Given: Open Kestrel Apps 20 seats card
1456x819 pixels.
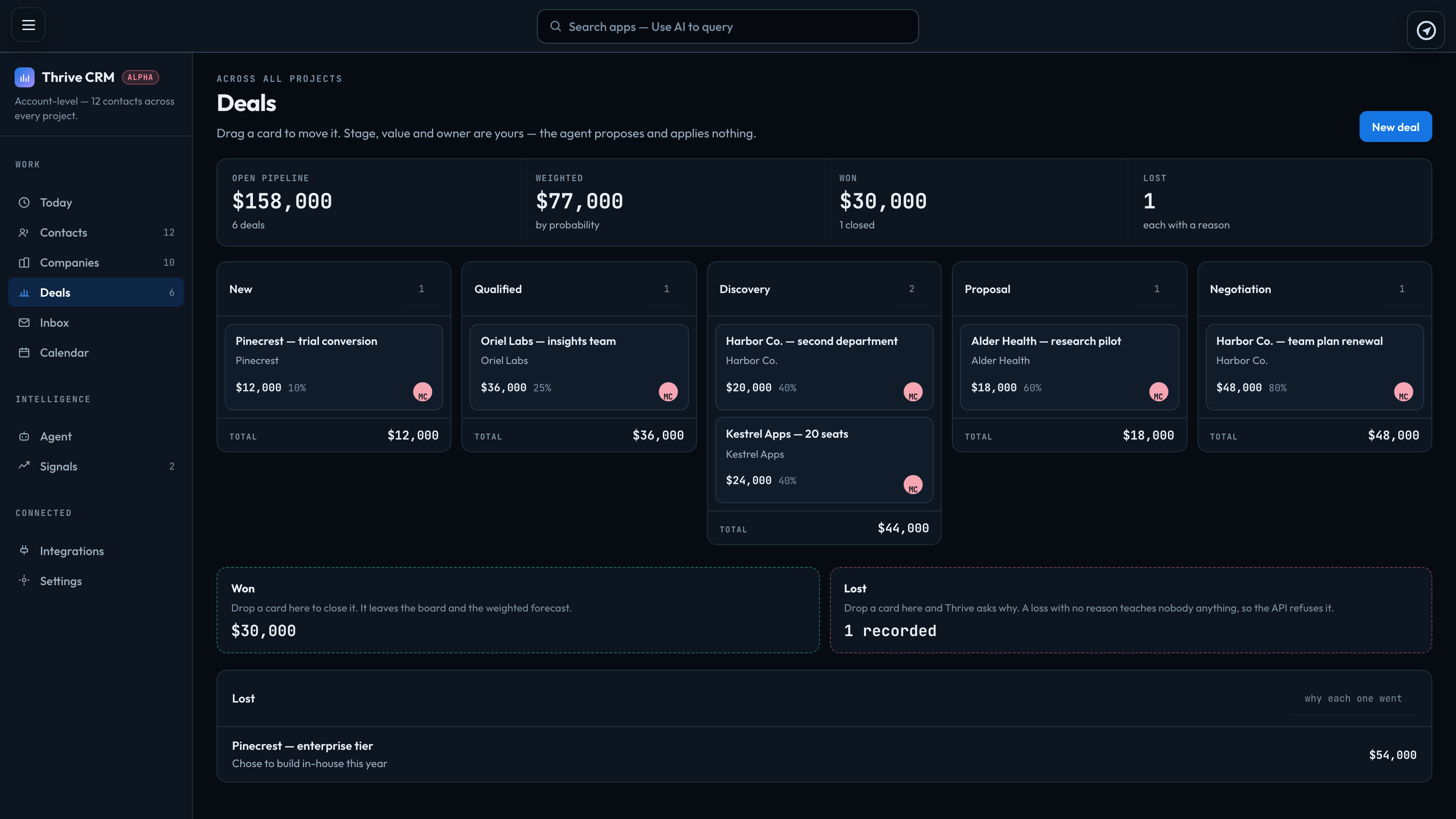Looking at the screenshot, I should click(x=824, y=460).
